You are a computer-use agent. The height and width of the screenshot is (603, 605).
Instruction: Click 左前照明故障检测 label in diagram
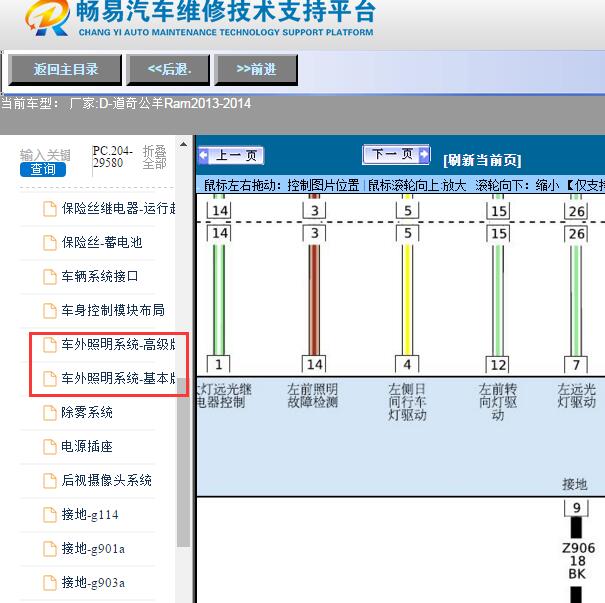313,395
